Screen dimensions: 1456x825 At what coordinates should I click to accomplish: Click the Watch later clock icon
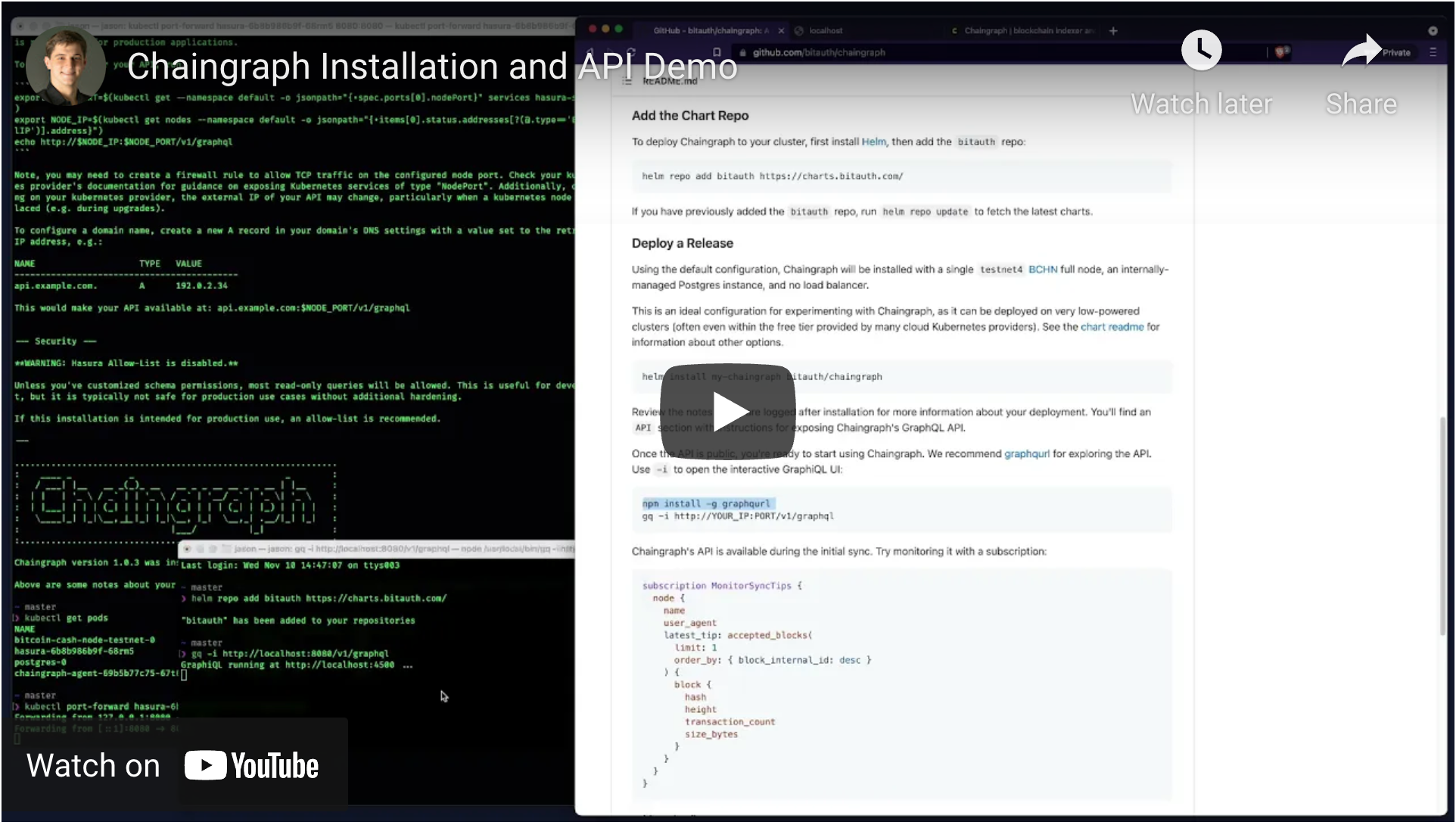(1201, 51)
